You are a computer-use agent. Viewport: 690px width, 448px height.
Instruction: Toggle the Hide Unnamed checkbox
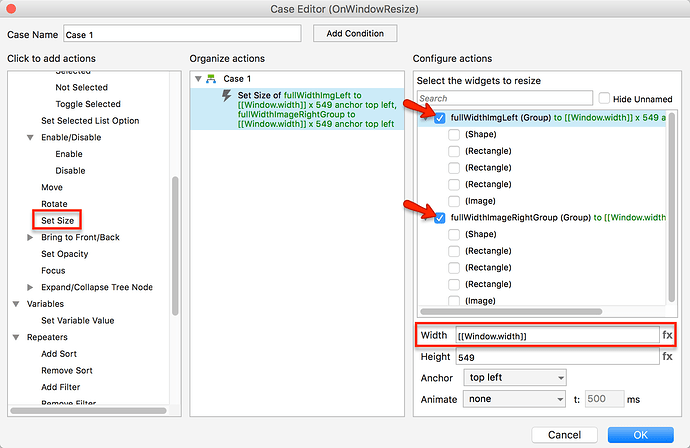tap(604, 99)
